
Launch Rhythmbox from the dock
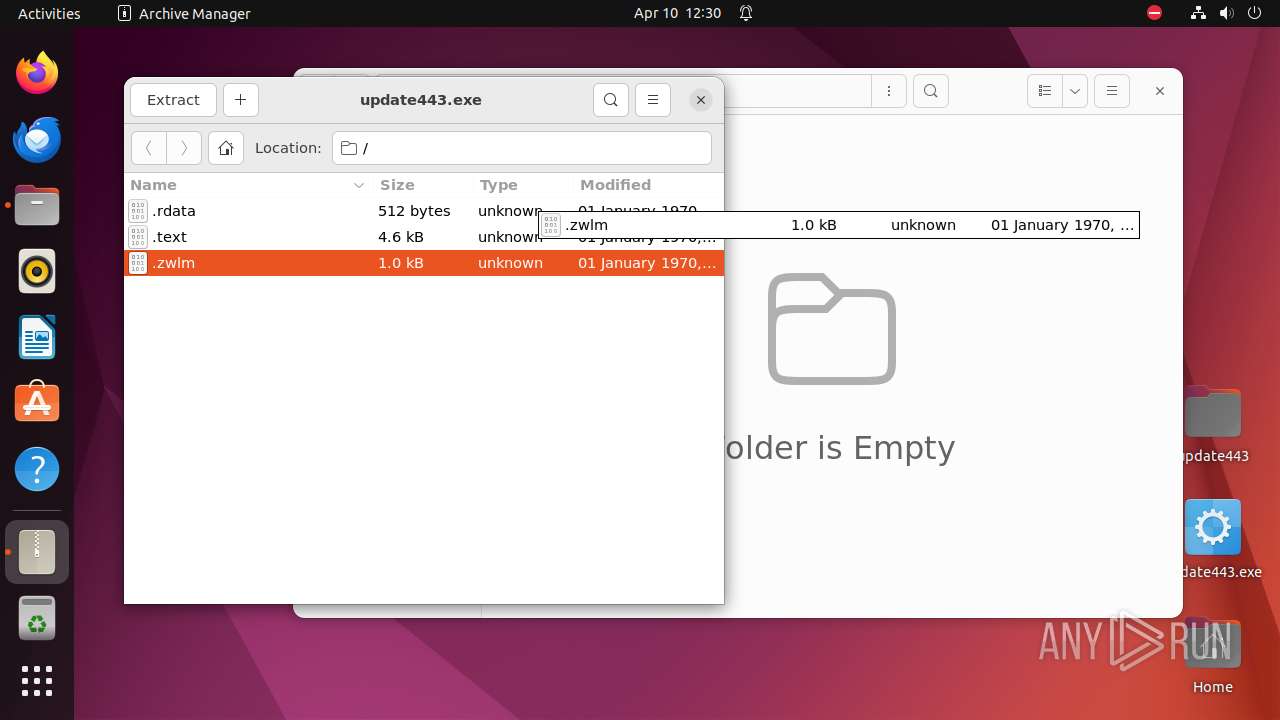tap(37, 271)
